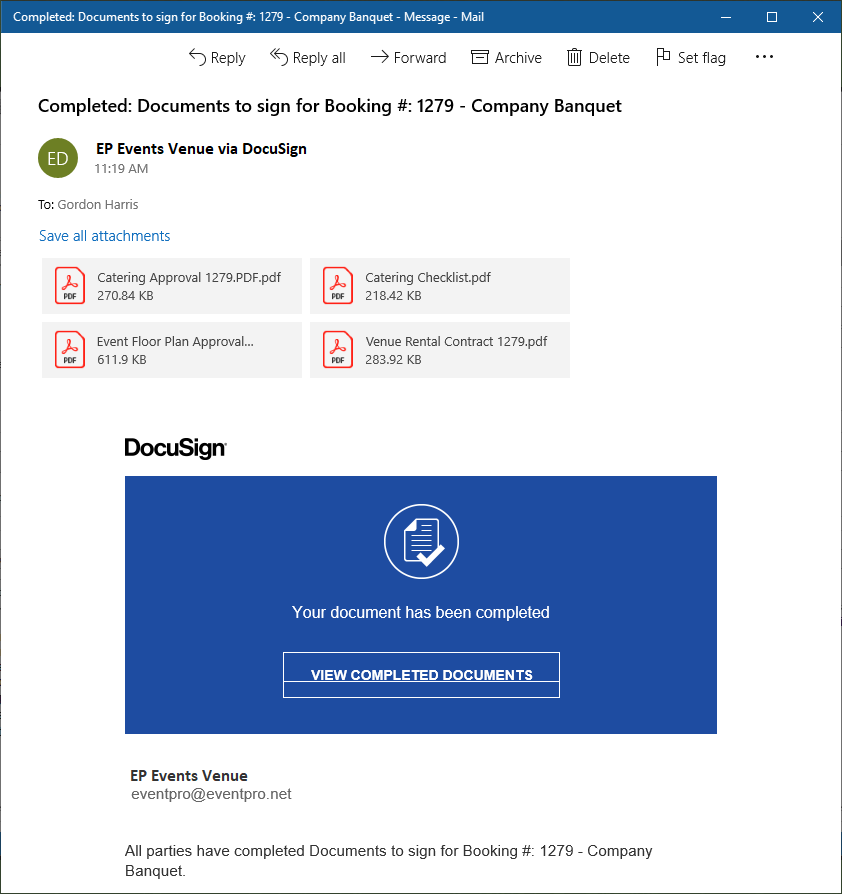Screen dimensions: 842x894
Task: Click the 611.9 KB file size
Action: (121, 360)
